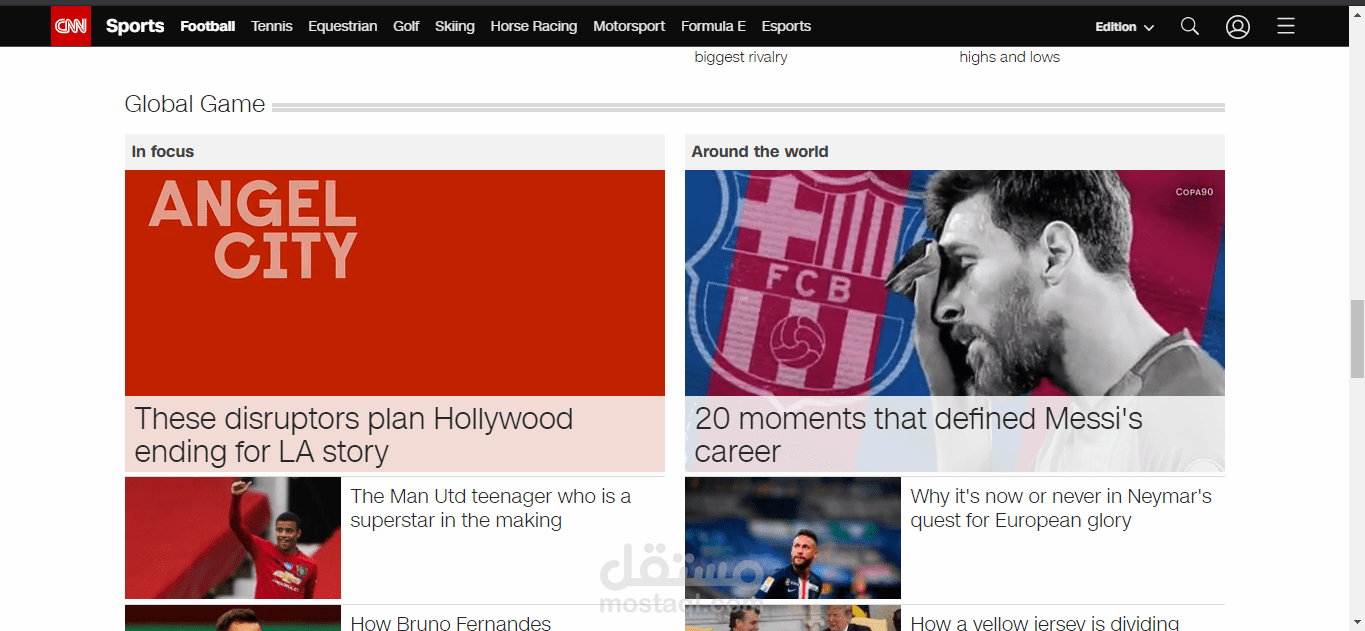
Task: Click the 'highs and lows' text link
Action: (1010, 57)
